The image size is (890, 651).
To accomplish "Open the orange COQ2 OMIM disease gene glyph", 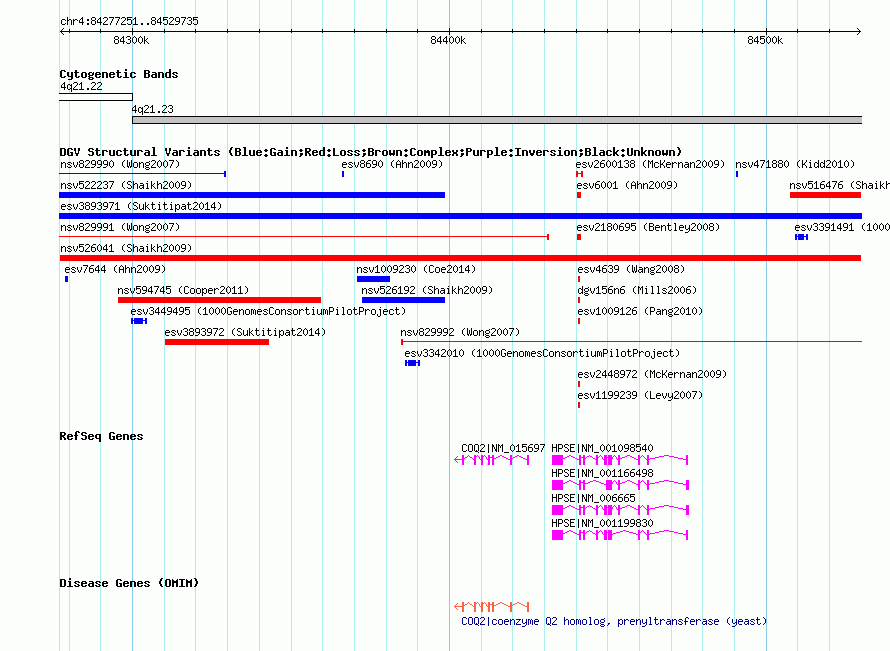I will click(x=492, y=607).
